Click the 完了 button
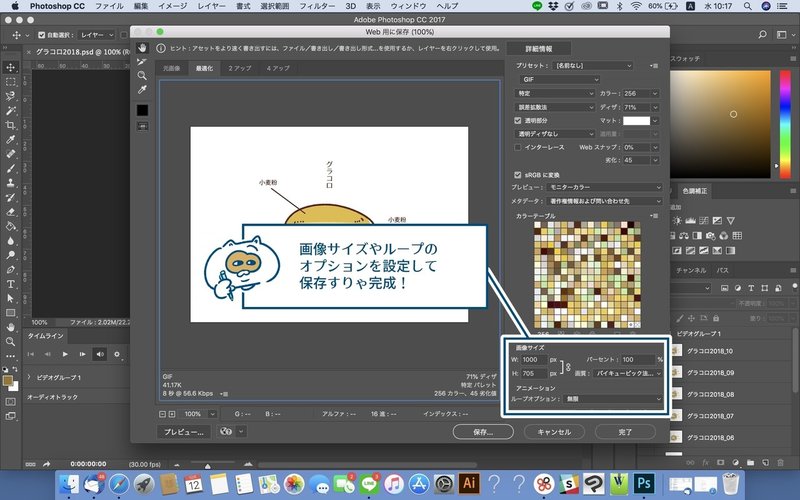Image resolution: width=800 pixels, height=500 pixels. 625,432
